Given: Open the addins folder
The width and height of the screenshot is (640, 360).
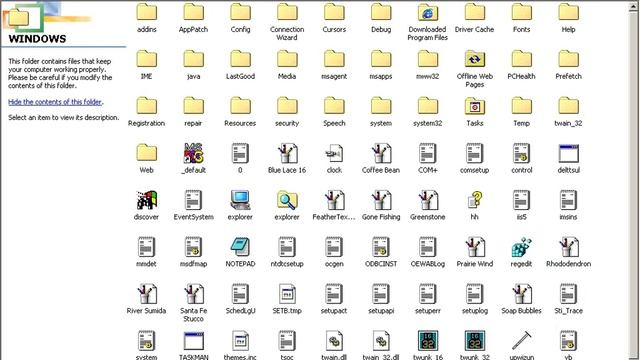Looking at the screenshot, I should pyautogui.click(x=147, y=13).
